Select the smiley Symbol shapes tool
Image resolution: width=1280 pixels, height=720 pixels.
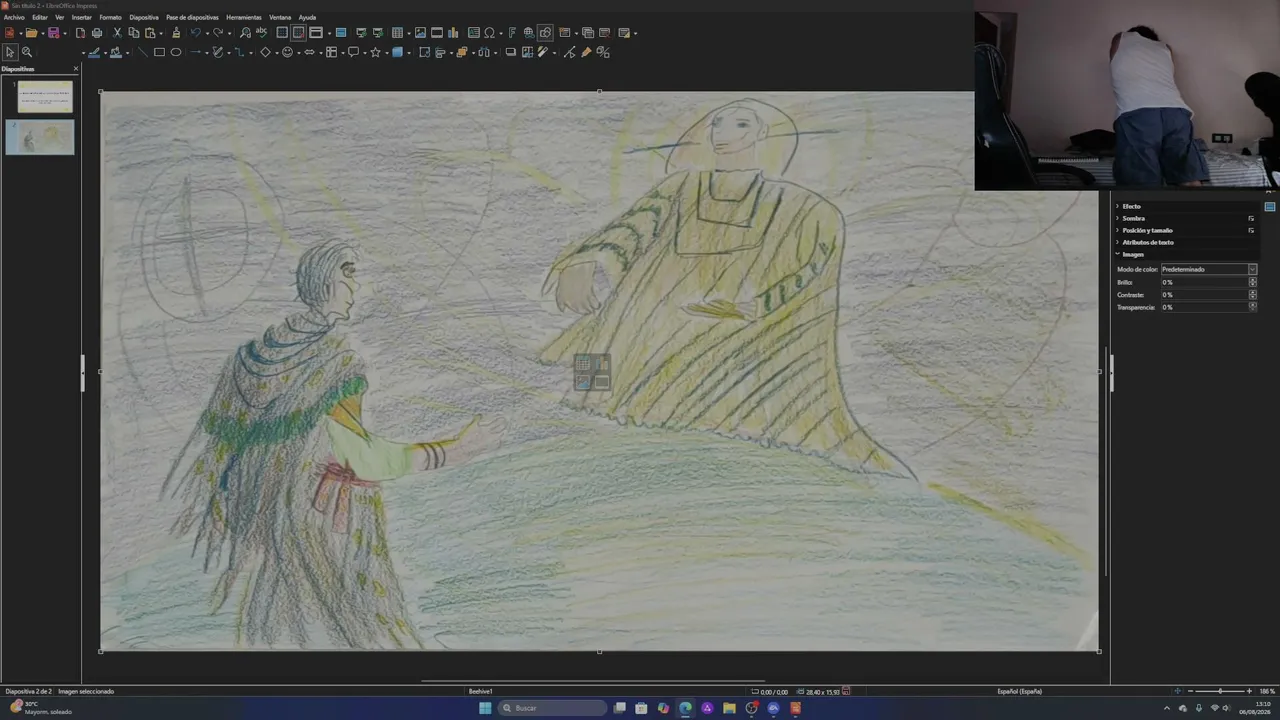coord(287,52)
